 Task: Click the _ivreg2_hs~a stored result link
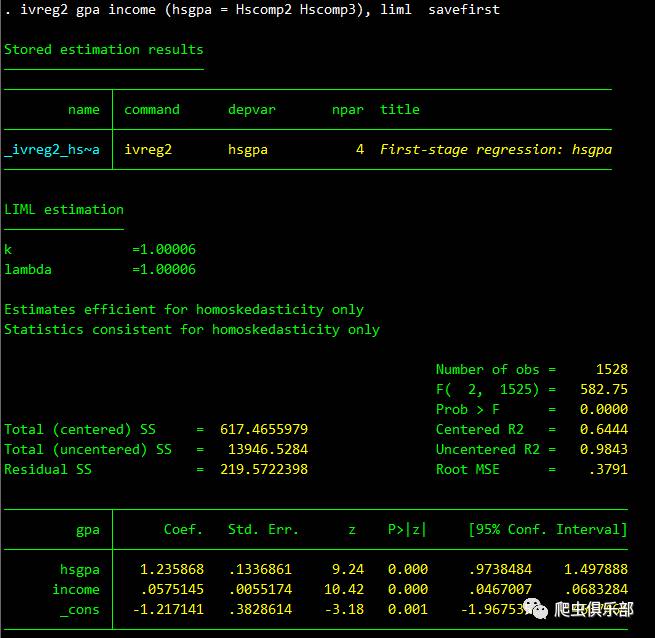(x=52, y=150)
